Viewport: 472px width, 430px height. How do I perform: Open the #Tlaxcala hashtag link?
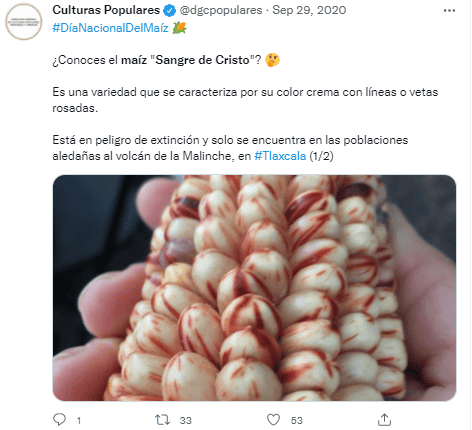pos(280,156)
